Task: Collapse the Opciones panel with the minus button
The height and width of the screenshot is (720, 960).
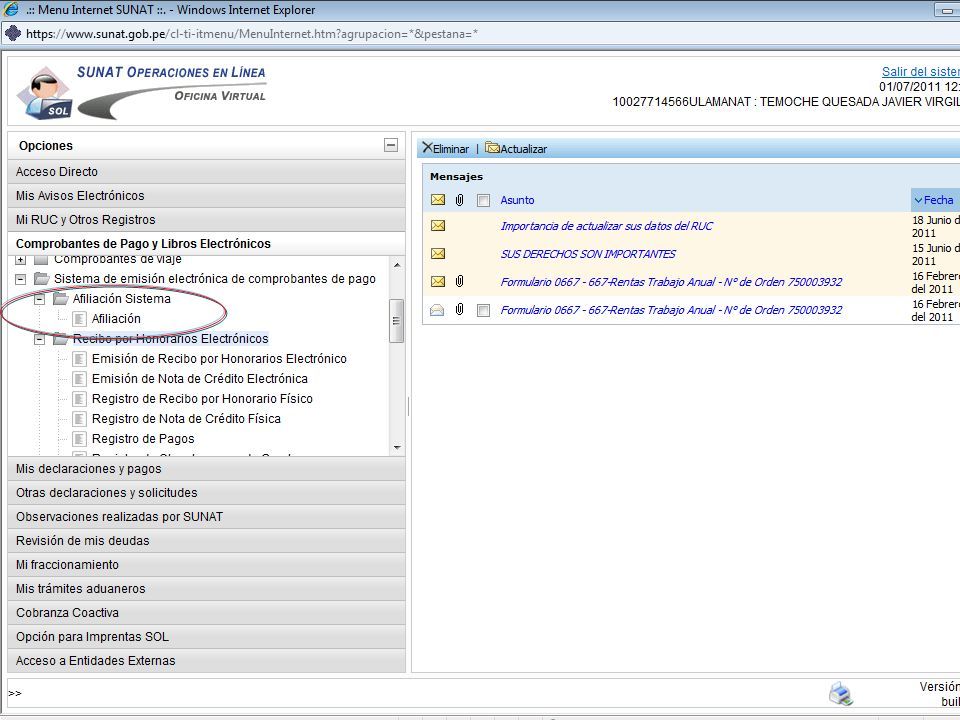Action: point(391,145)
